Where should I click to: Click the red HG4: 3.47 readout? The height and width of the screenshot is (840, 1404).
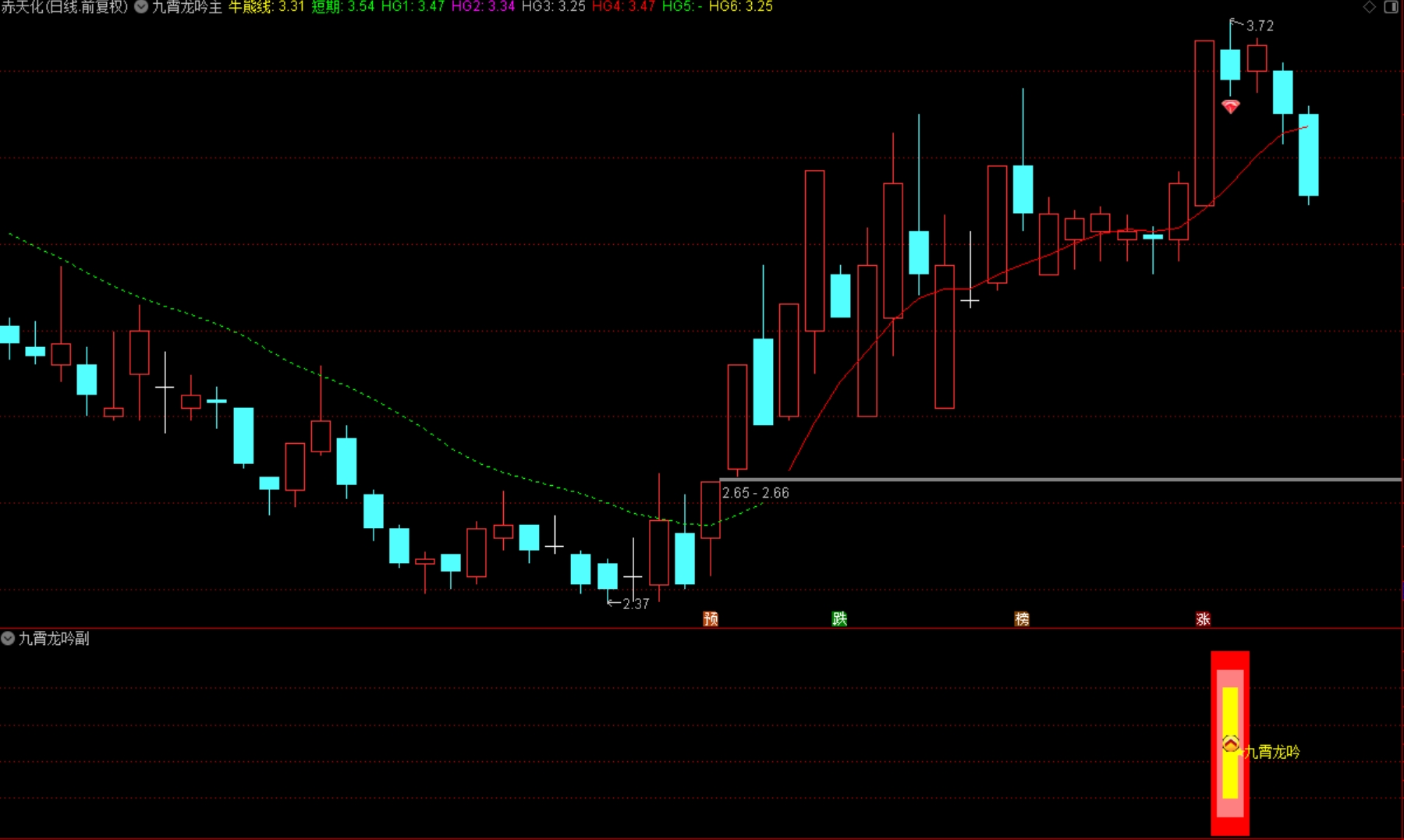coord(624,7)
